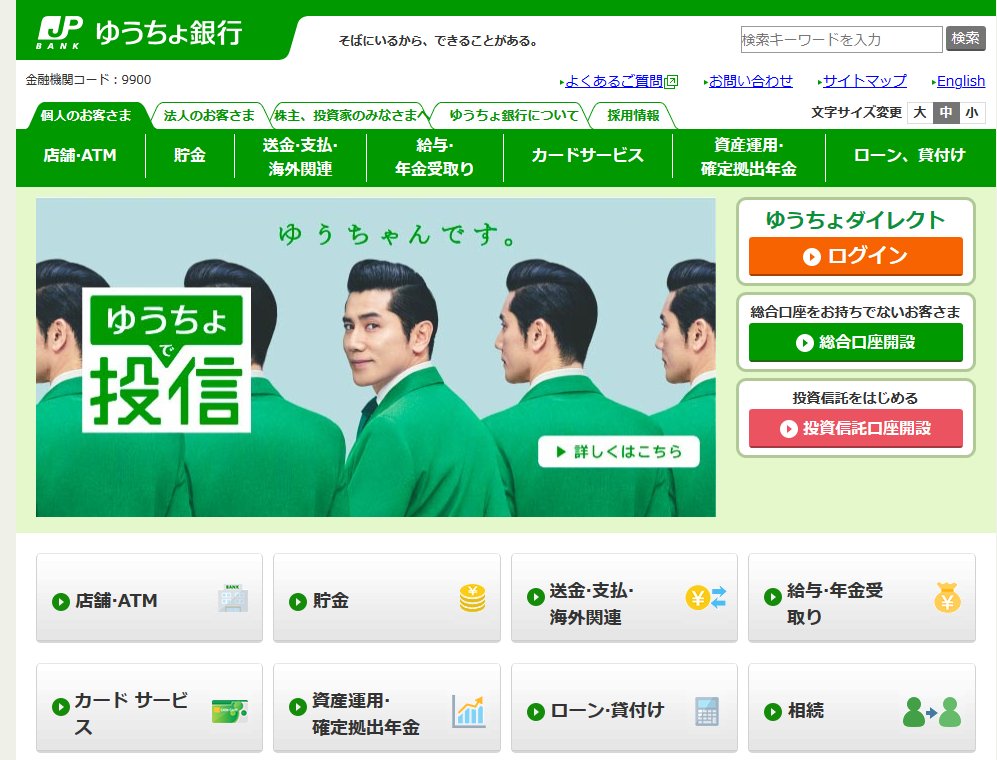Click the external link icon beside よくあるご質問
The height and width of the screenshot is (760, 997).
[x=671, y=81]
